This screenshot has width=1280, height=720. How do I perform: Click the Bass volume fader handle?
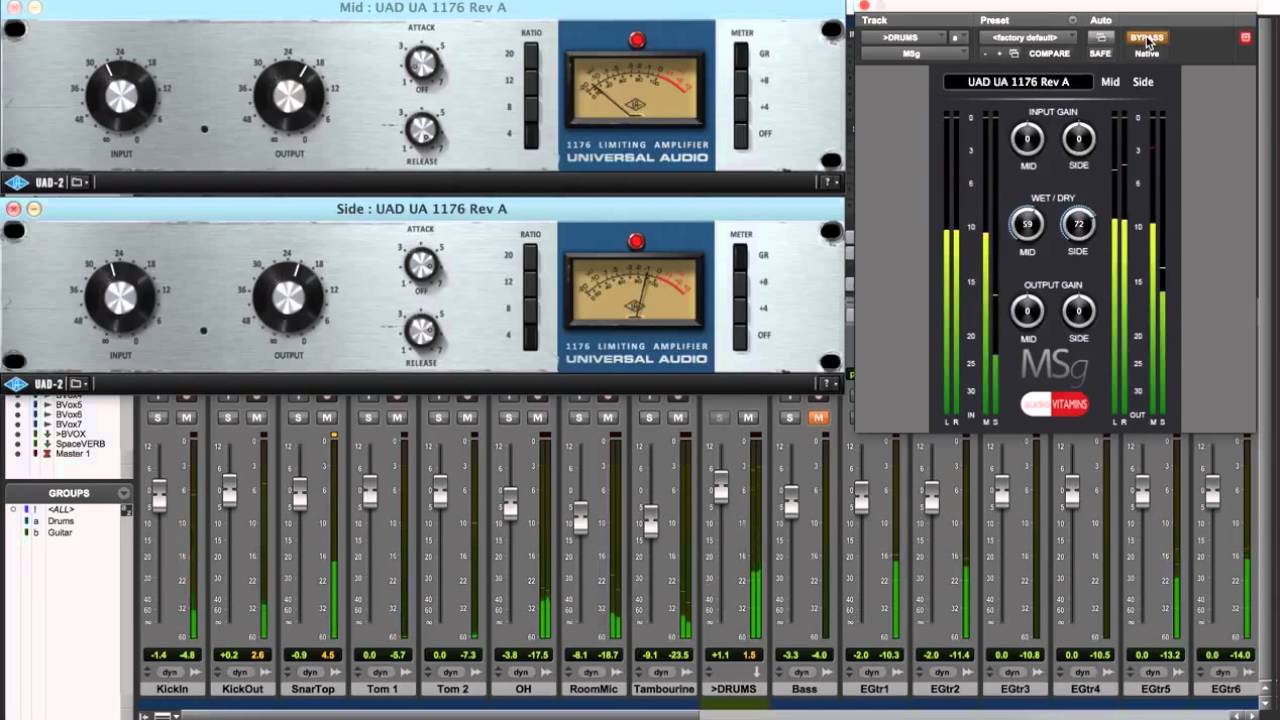pyautogui.click(x=791, y=501)
